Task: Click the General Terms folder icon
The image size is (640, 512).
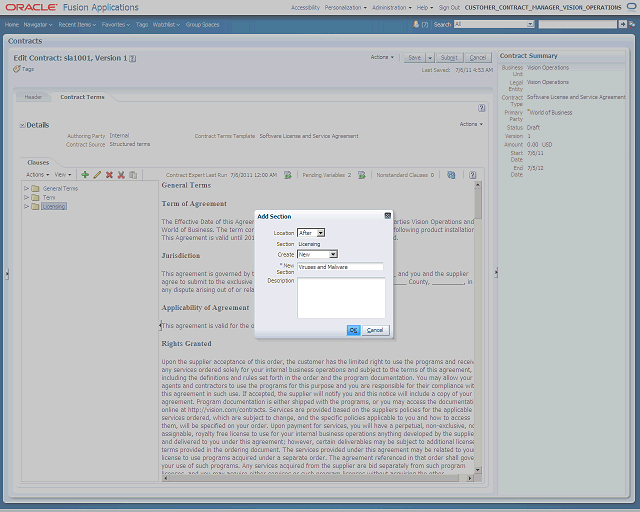Action: click(36, 188)
